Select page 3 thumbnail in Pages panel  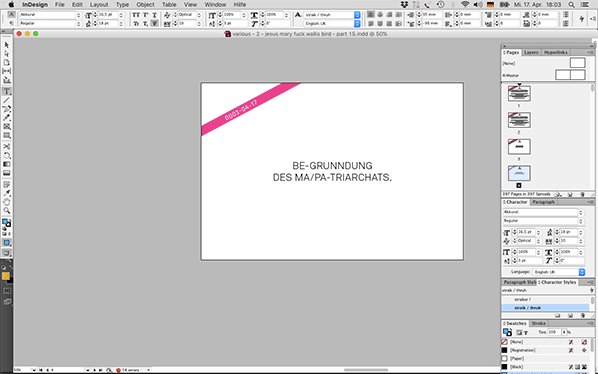point(519,147)
